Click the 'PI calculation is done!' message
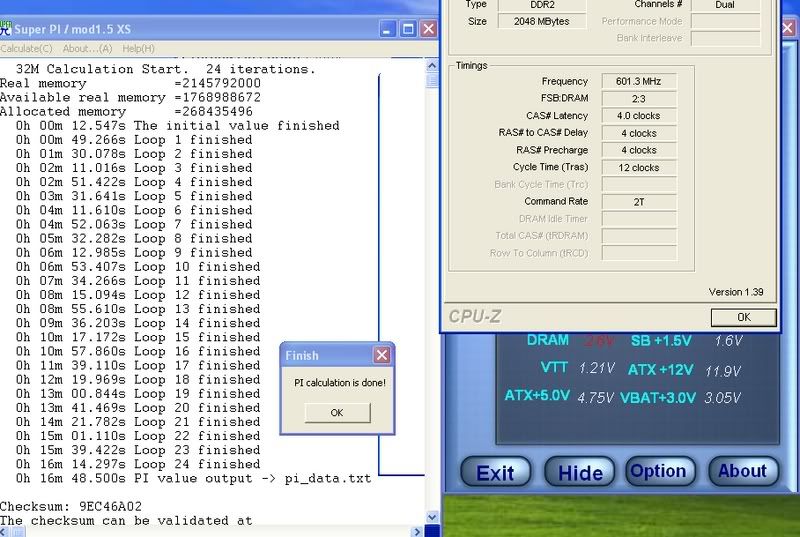This screenshot has height=537, width=800. [340, 382]
